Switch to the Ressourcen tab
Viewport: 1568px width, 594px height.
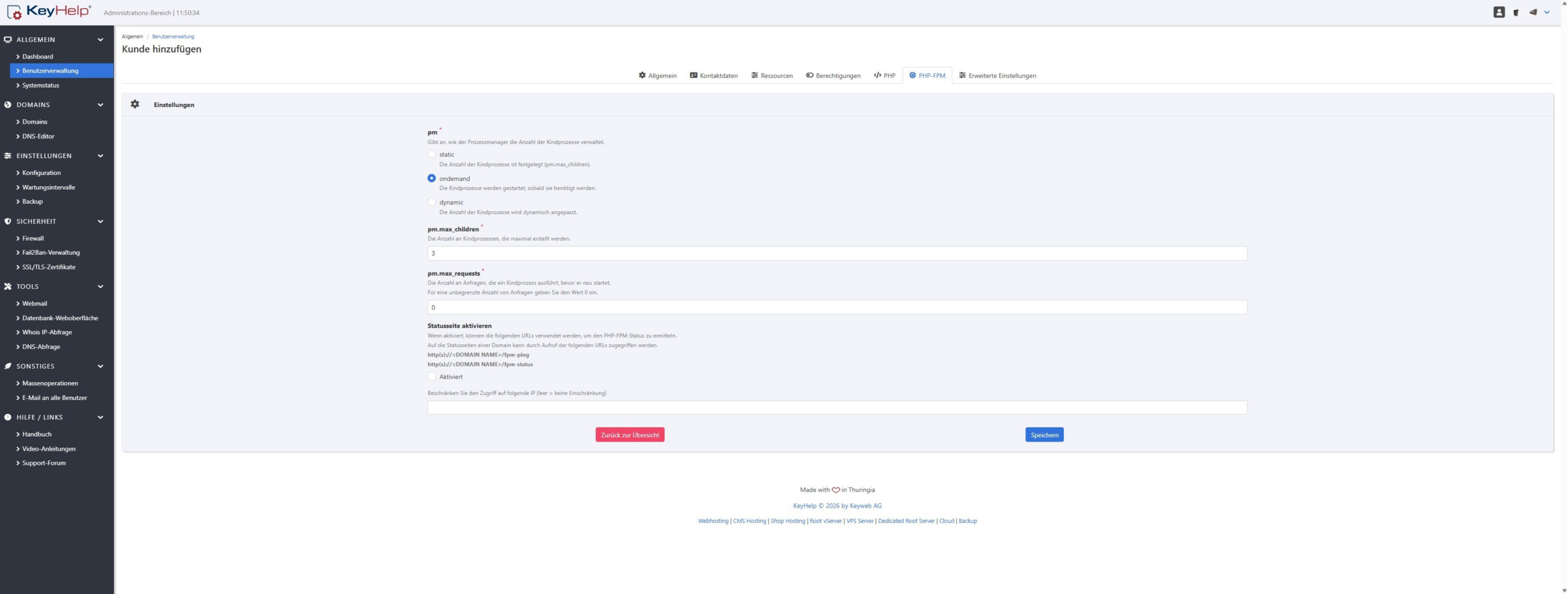point(772,75)
